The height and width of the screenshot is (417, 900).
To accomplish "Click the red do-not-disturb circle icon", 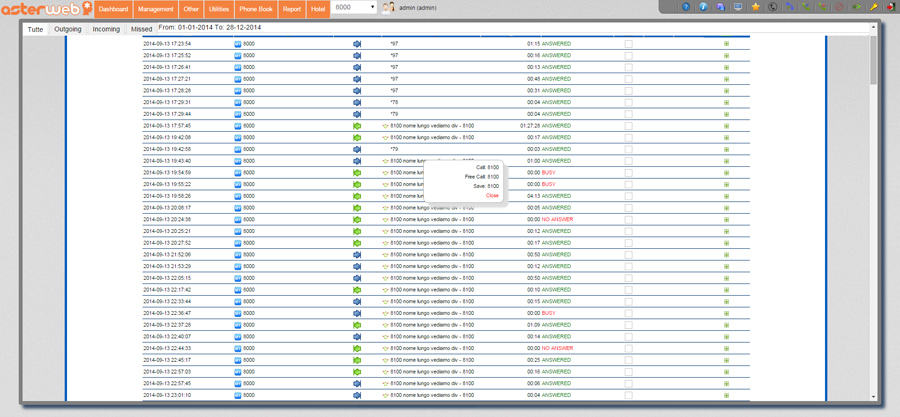I will point(840,7).
